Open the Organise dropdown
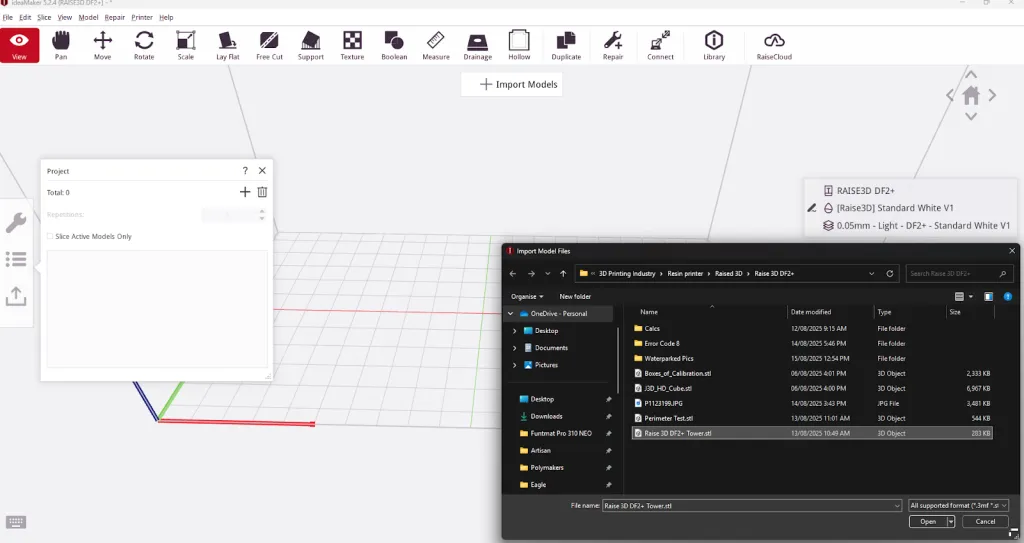Image resolution: width=1024 pixels, height=543 pixels. pyautogui.click(x=527, y=296)
